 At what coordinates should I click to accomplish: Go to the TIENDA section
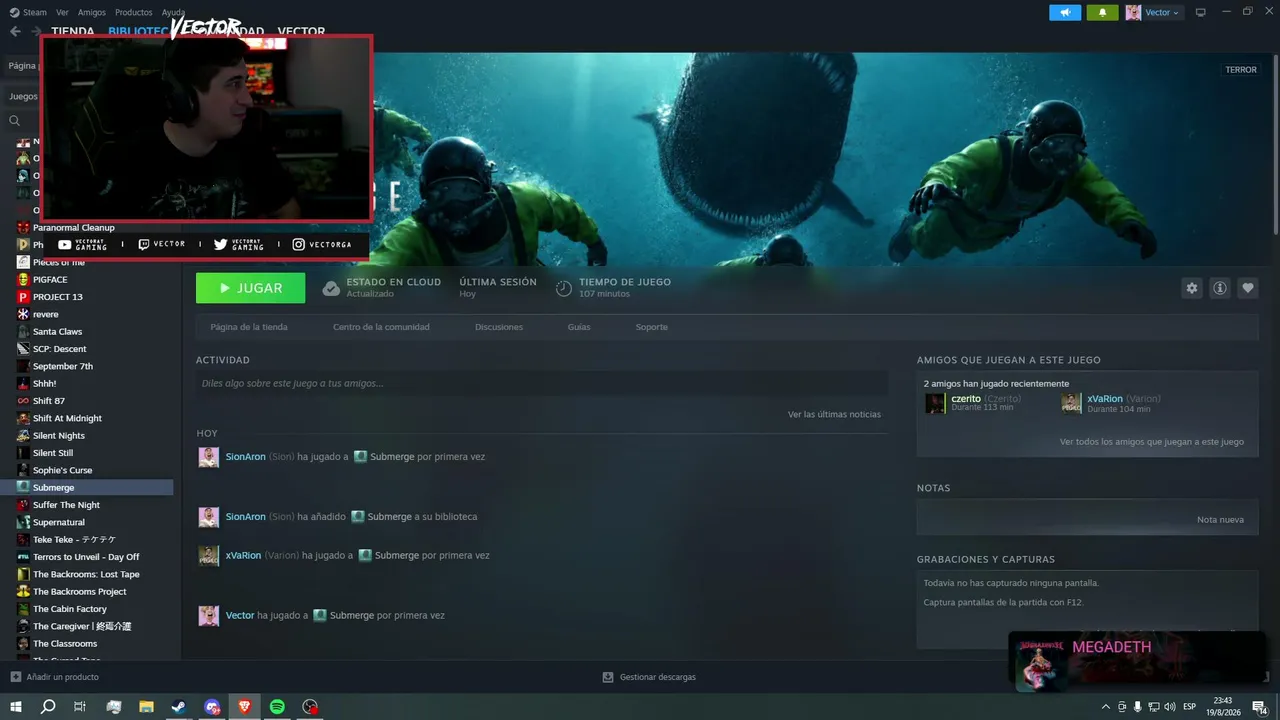(x=73, y=31)
